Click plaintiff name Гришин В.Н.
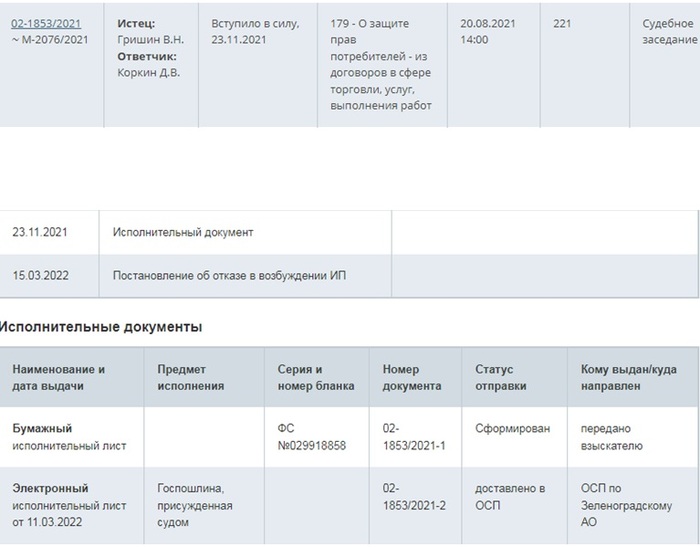The image size is (700, 547). 151,40
